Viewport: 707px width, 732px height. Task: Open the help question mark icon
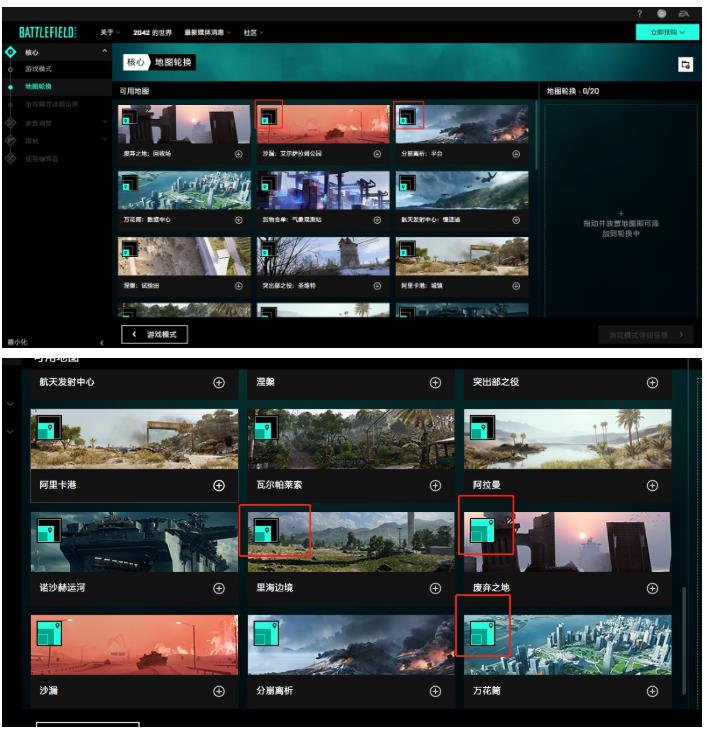(639, 14)
